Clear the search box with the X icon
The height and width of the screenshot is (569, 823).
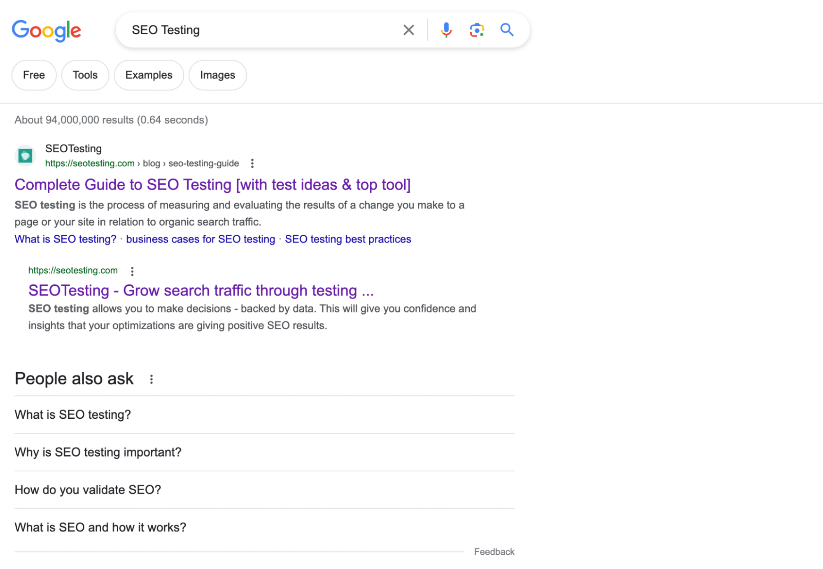tap(408, 30)
